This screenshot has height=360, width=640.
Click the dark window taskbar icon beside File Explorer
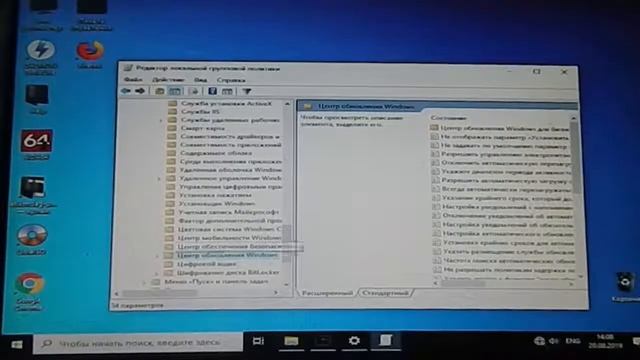click(322, 341)
